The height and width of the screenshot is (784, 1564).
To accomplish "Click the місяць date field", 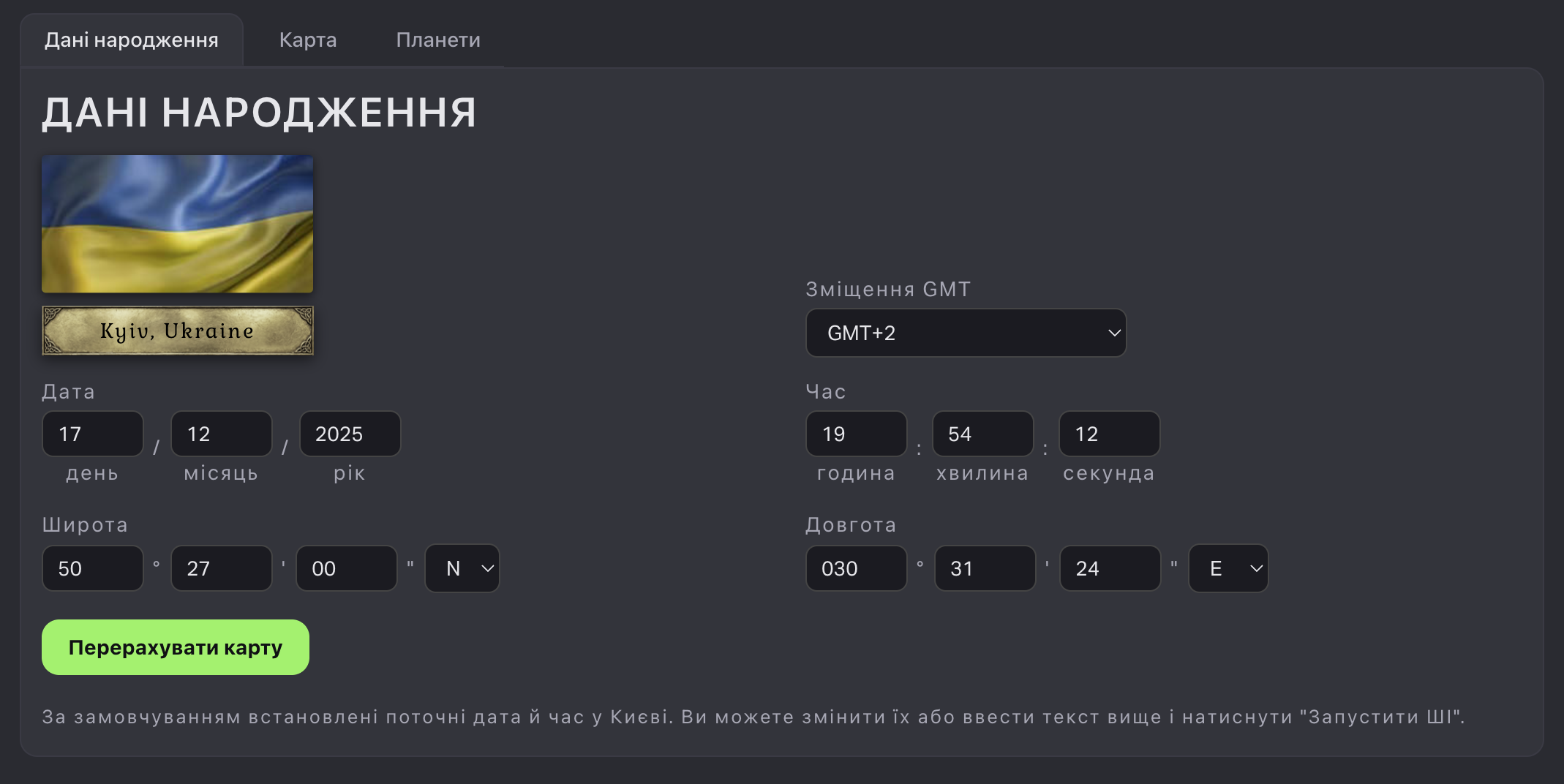I will pos(222,434).
